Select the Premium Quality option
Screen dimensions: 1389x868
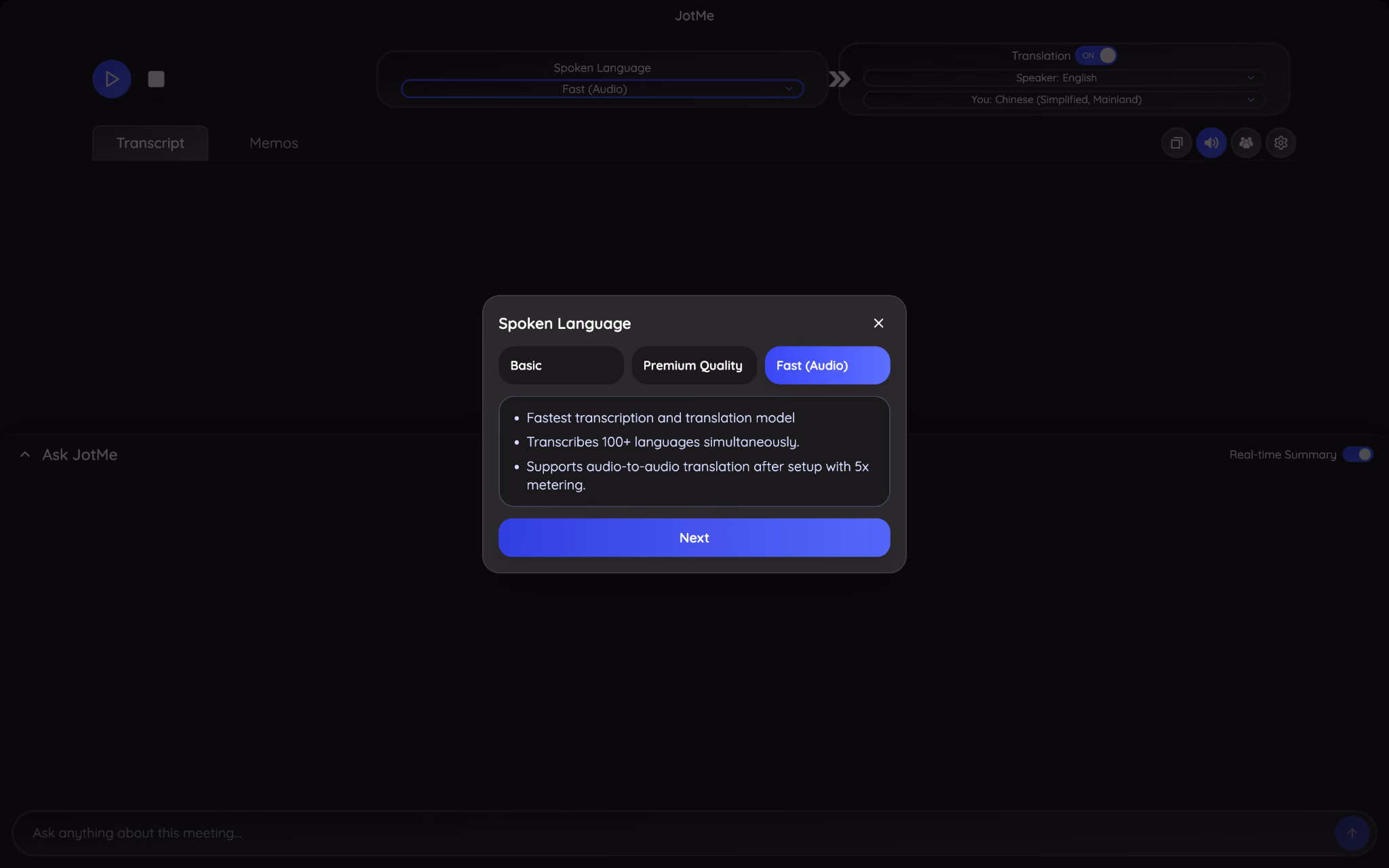coord(694,366)
